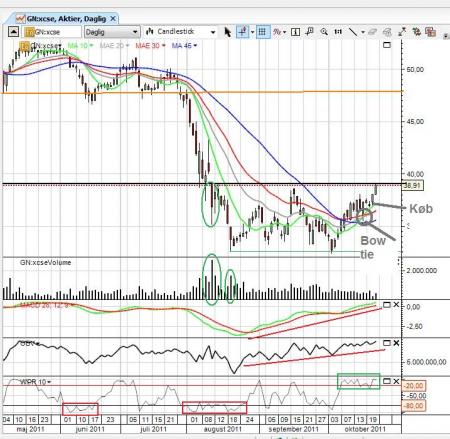Click the red windows layout icon
This screenshot has height=439, width=450.
430,32
